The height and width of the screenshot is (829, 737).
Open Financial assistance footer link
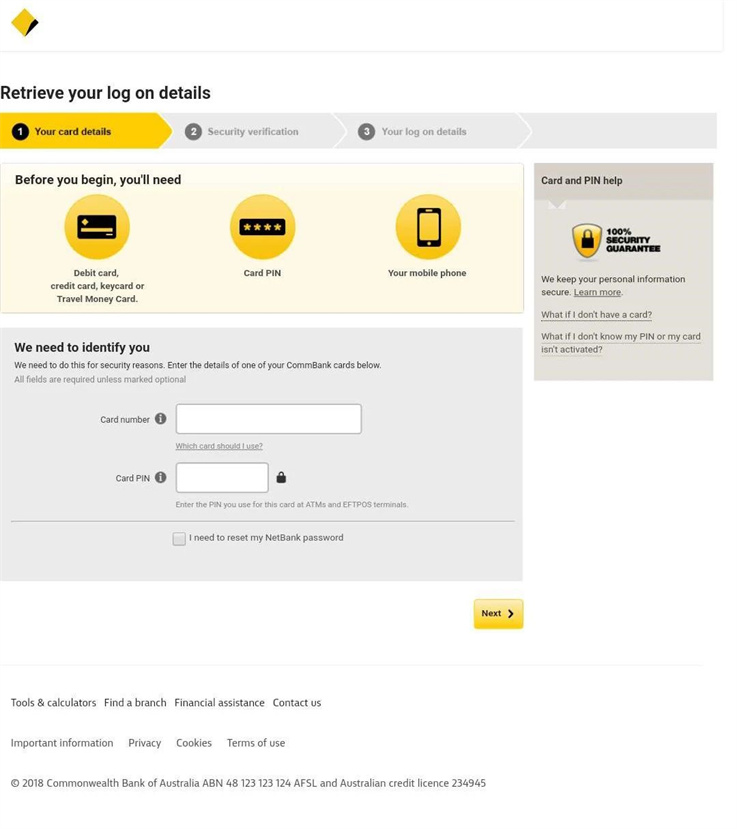pos(219,703)
